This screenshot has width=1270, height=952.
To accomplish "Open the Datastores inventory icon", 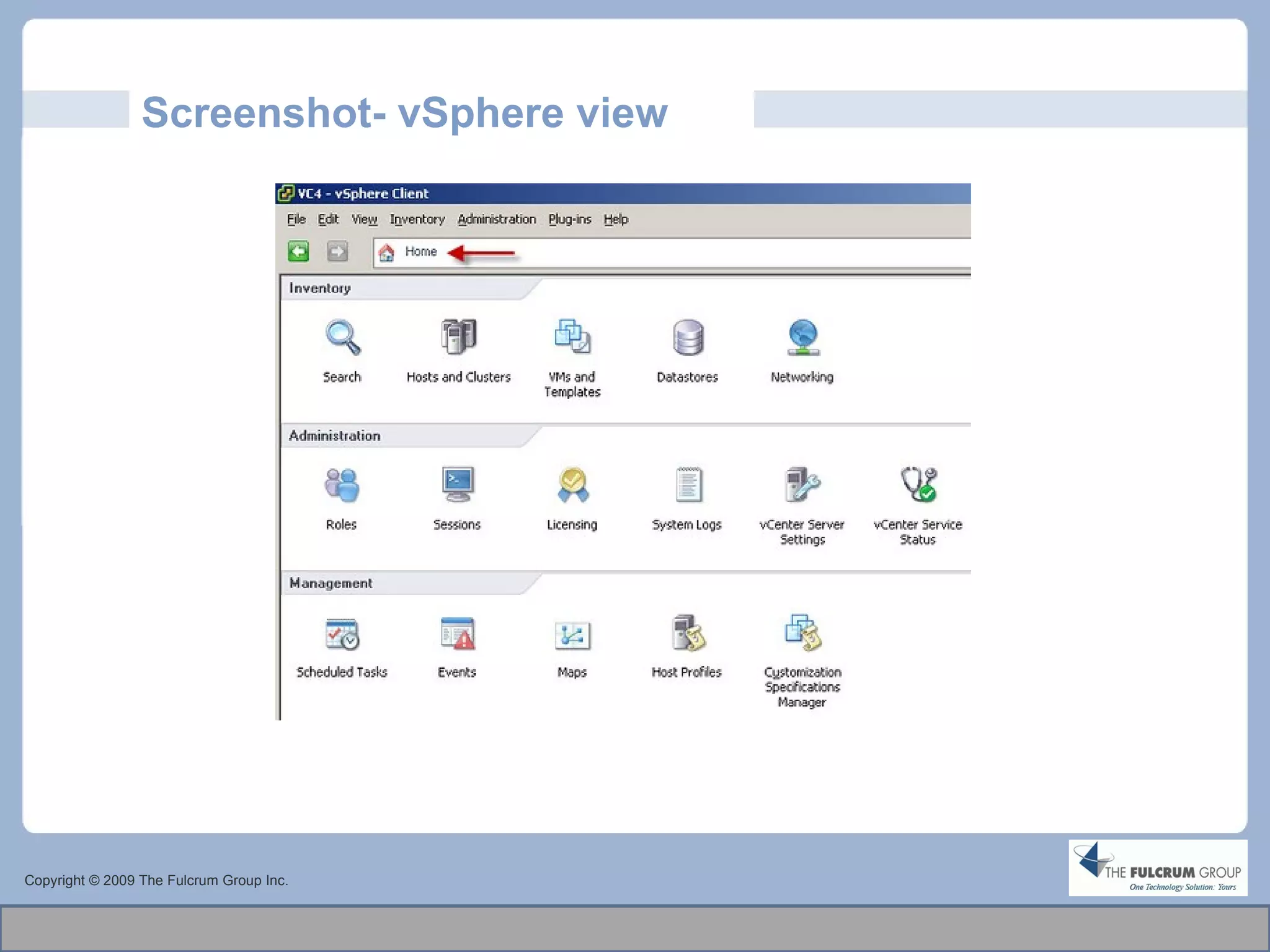I will (688, 338).
